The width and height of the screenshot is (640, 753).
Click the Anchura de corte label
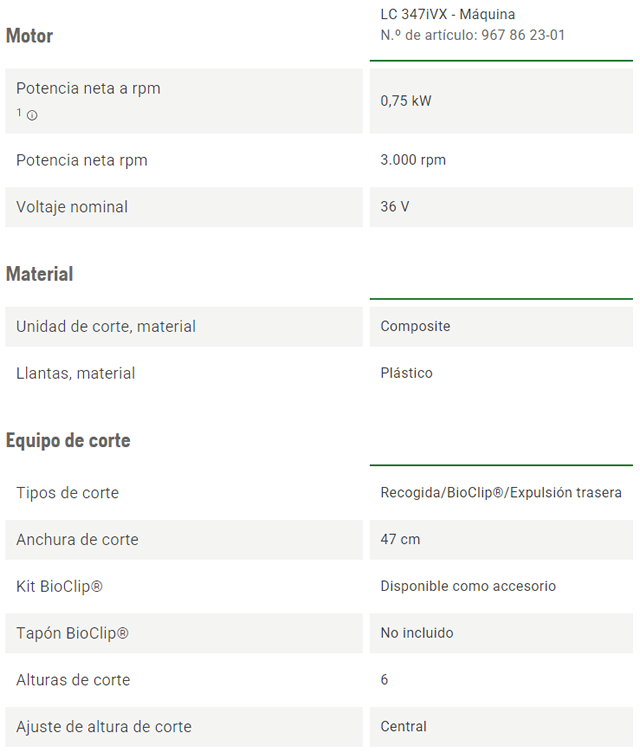pos(77,540)
